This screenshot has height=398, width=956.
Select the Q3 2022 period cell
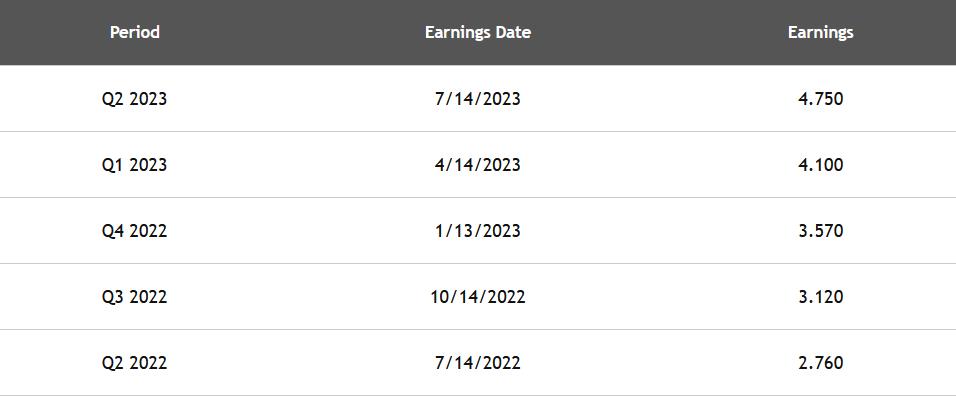[134, 297]
